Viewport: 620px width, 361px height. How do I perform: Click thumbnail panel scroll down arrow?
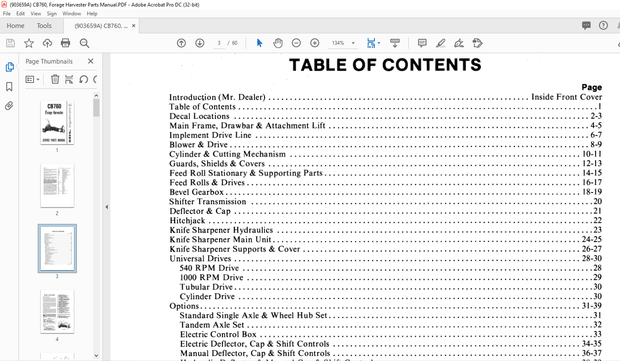click(x=96, y=356)
